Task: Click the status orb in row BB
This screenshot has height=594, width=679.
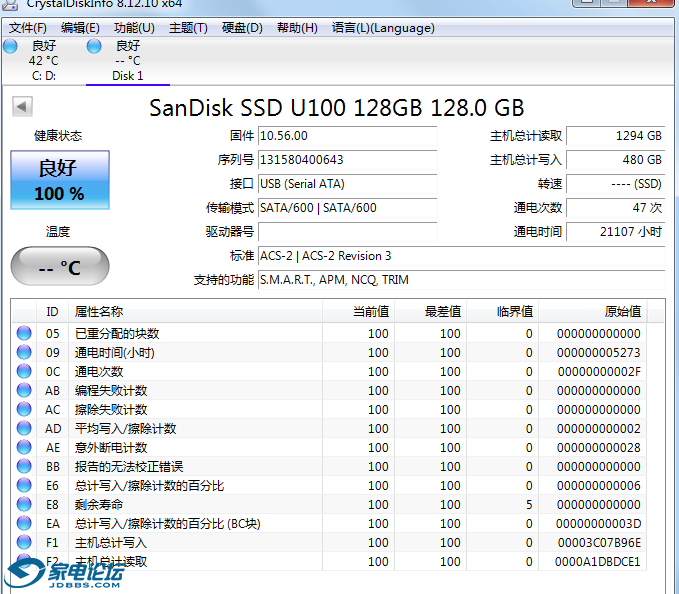Action: (24, 466)
